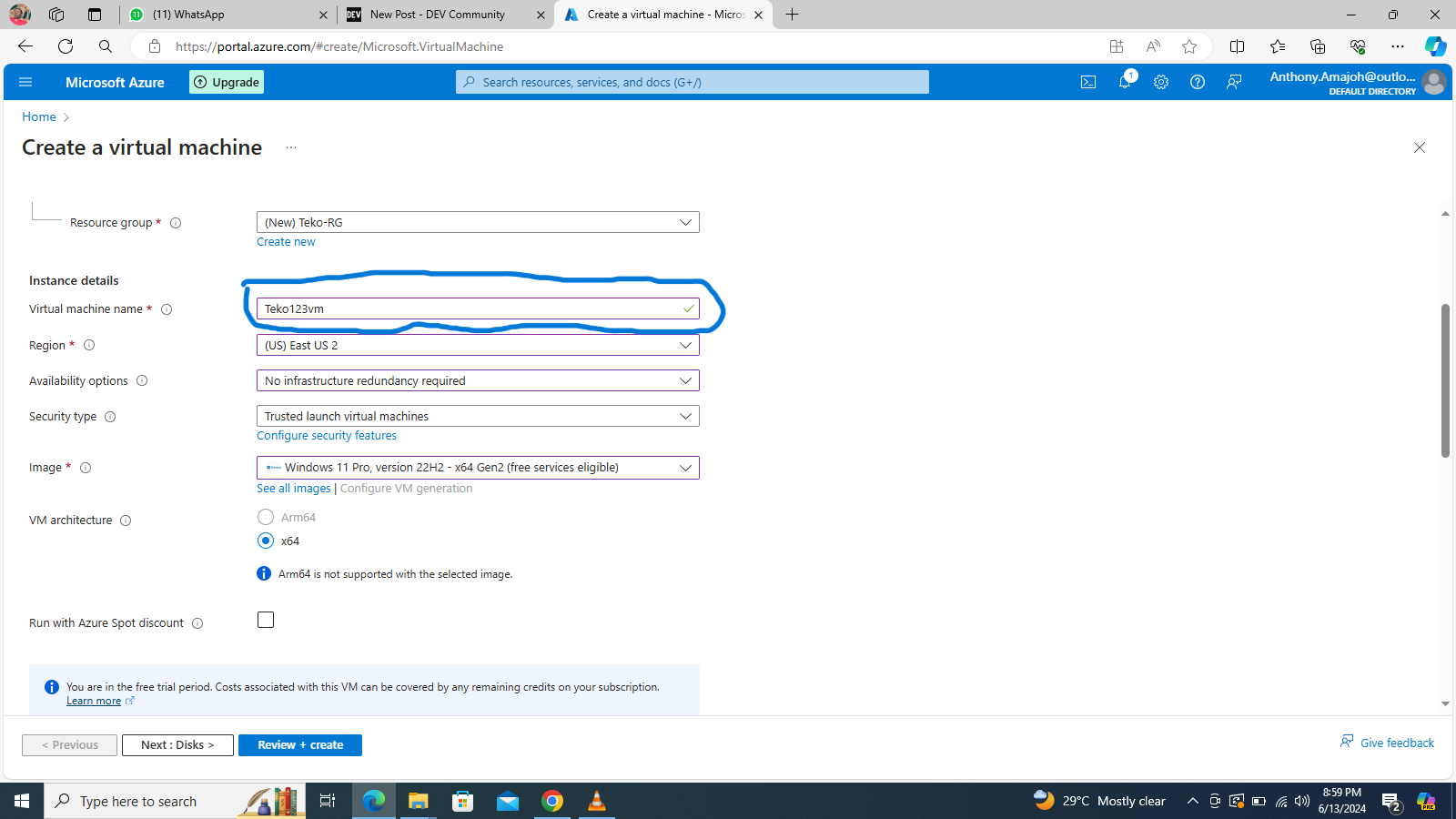Open more options ellipsis beside page title
1456x819 pixels.
click(x=291, y=147)
